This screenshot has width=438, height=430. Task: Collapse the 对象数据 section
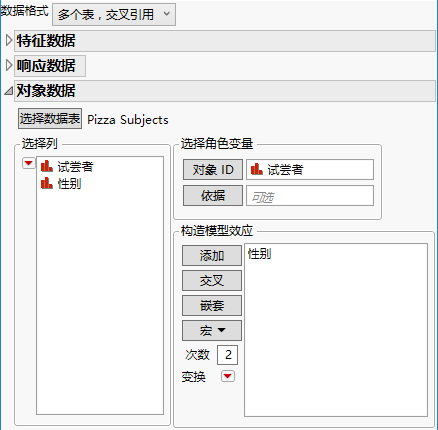coord(9,91)
